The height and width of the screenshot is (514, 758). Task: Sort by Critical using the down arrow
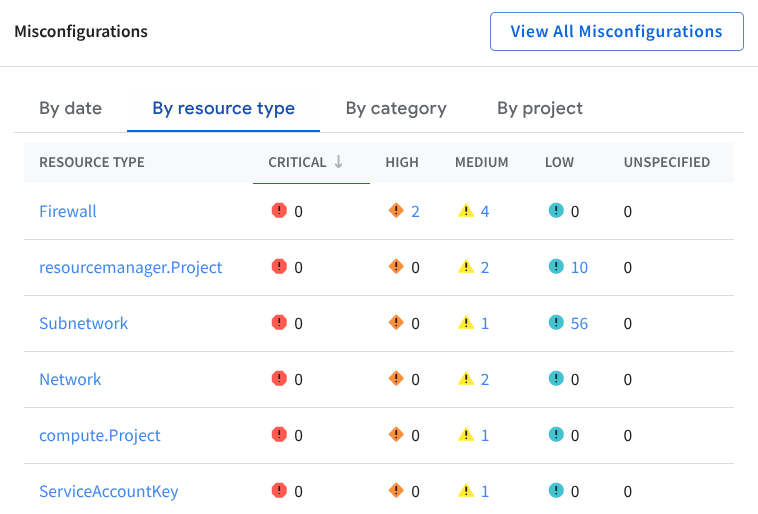click(339, 162)
